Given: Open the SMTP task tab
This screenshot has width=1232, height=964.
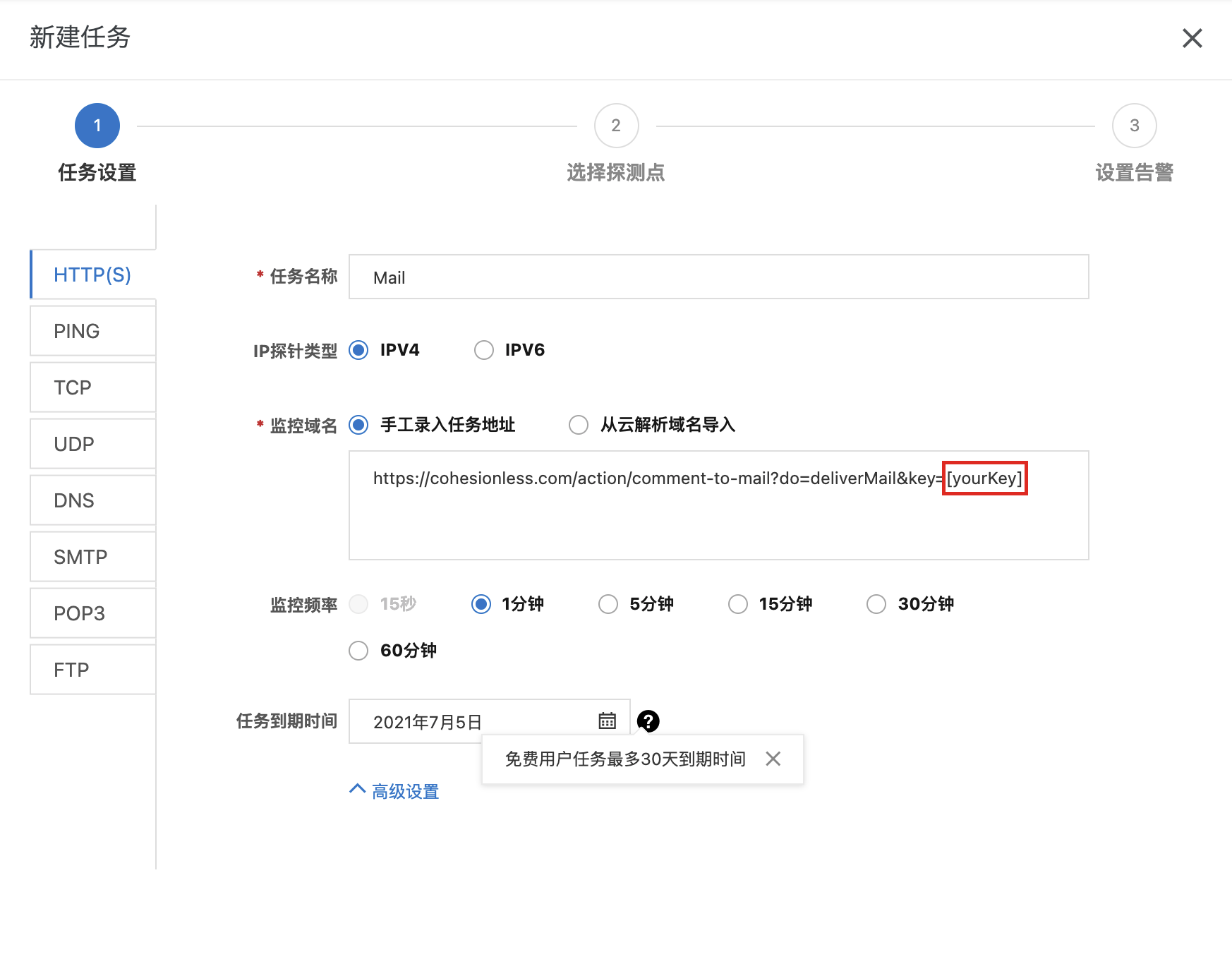Looking at the screenshot, I should tap(92, 557).
